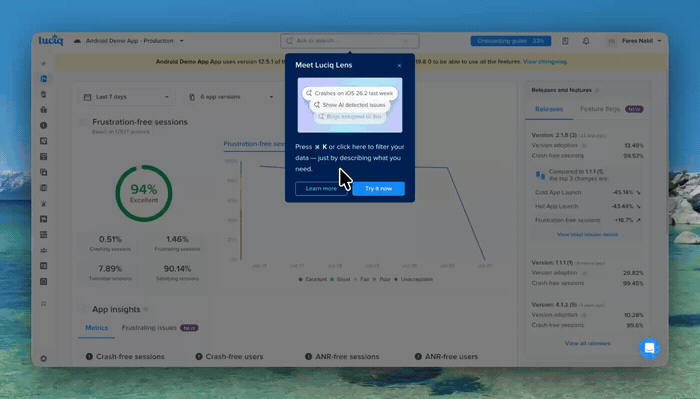Click the gift box icon in sidebar

pos(43,109)
